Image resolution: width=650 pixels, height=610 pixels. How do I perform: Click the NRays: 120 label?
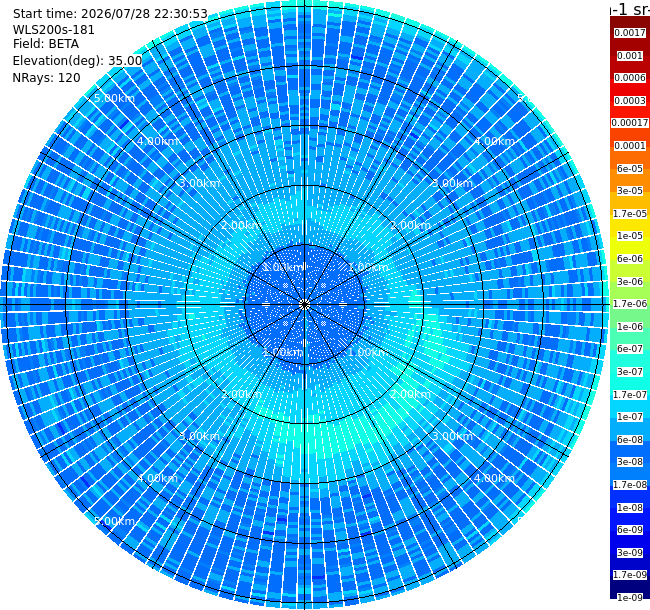click(x=46, y=77)
